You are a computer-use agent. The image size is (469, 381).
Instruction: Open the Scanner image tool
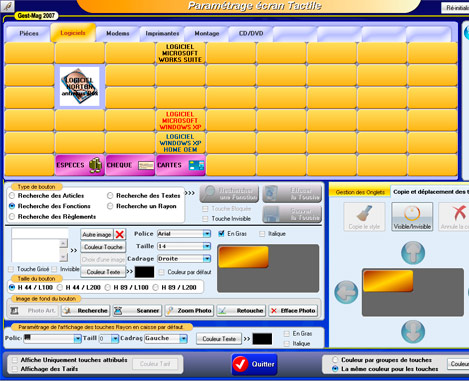tap(137, 311)
